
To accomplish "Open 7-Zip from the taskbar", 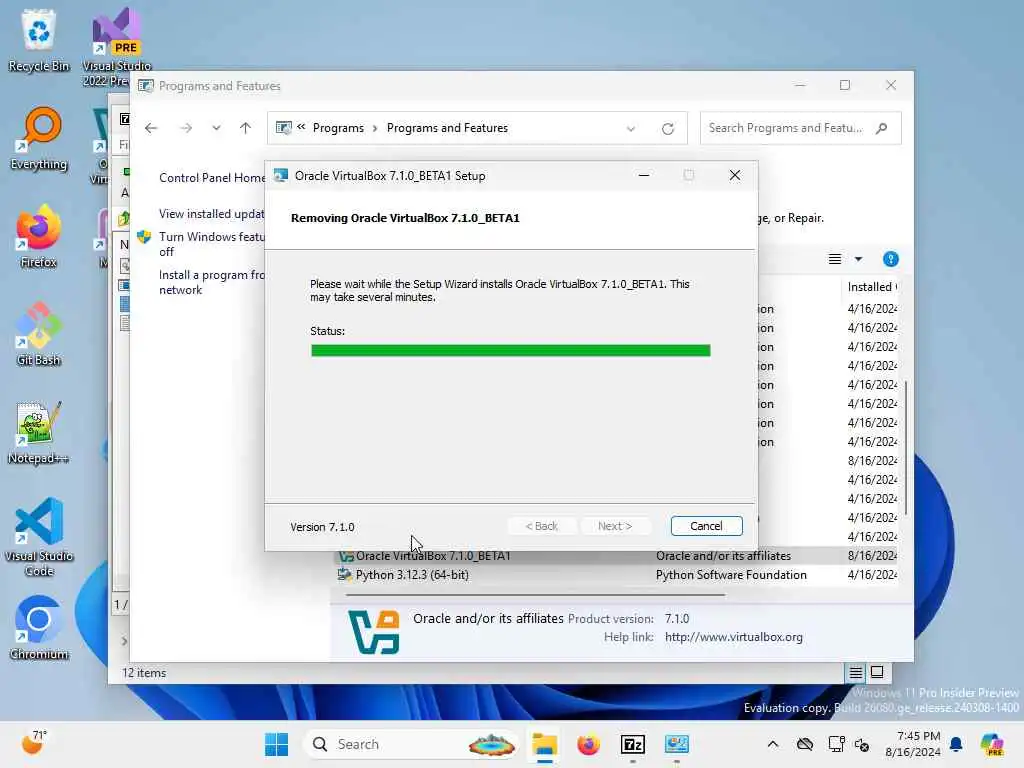I will pos(633,744).
